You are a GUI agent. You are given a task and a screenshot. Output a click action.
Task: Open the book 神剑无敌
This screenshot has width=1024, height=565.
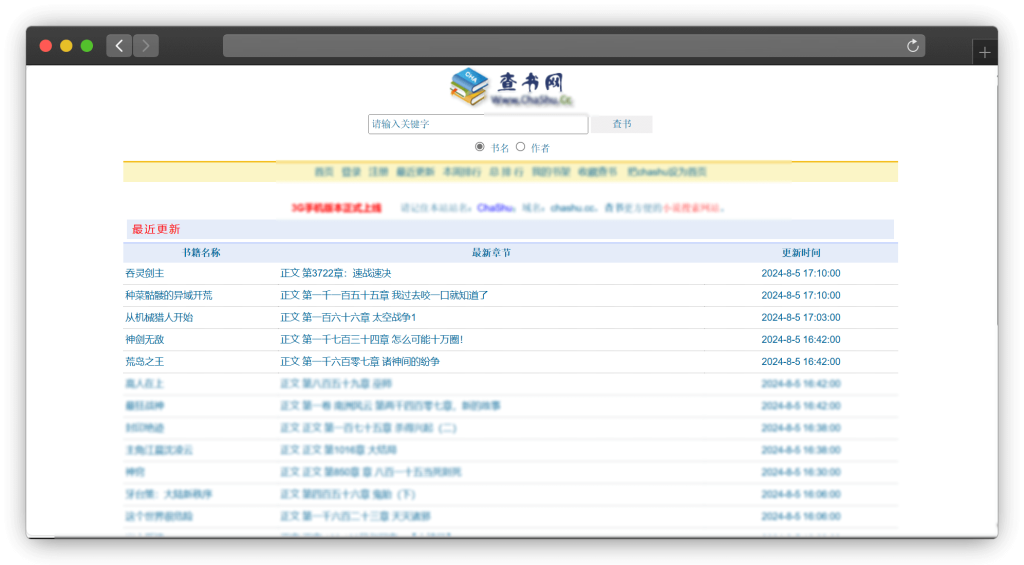pyautogui.click(x=144, y=340)
